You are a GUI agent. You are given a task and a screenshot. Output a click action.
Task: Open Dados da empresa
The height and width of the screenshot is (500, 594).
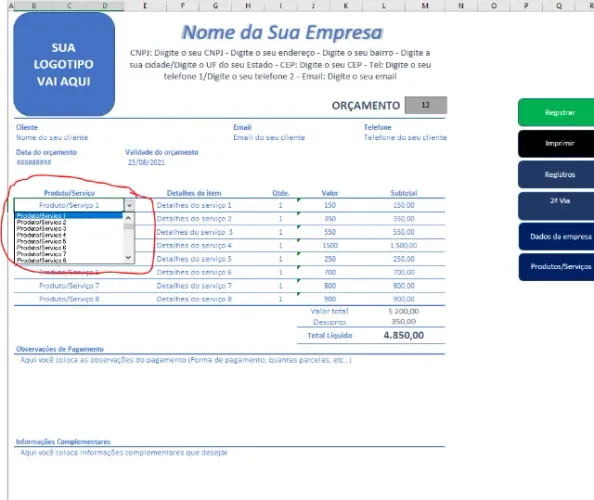[556, 237]
